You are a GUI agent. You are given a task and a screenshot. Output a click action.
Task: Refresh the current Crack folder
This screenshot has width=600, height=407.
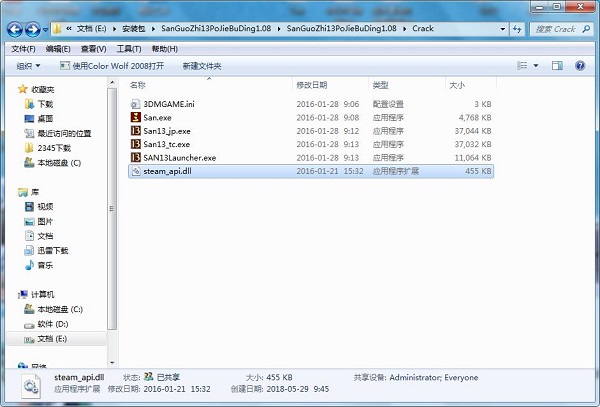tap(517, 29)
